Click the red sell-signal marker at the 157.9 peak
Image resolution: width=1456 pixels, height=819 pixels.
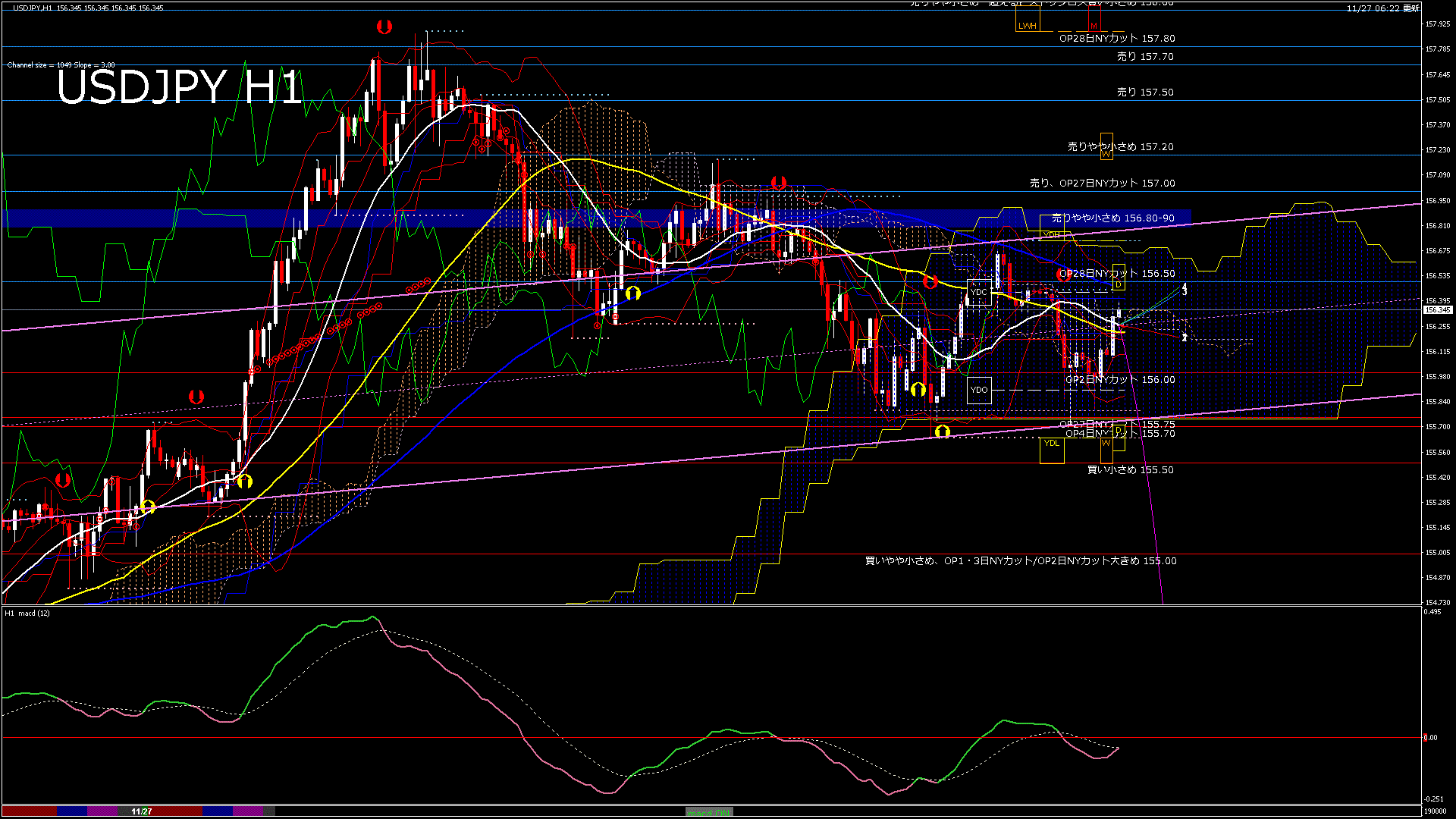click(384, 27)
